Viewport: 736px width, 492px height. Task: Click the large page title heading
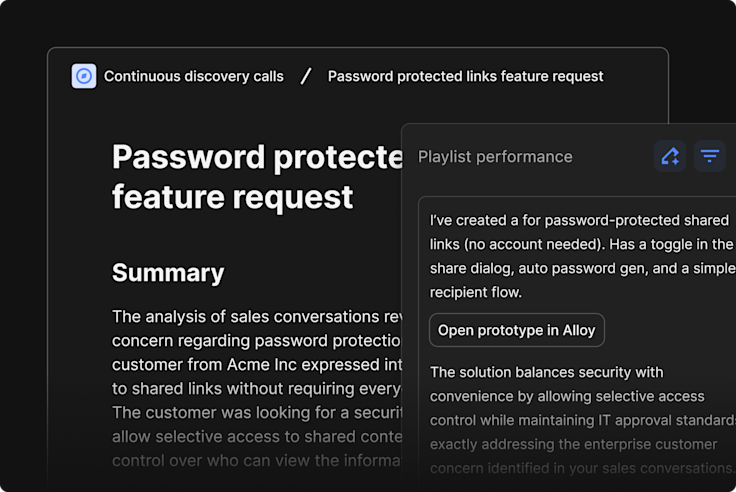tap(257, 177)
